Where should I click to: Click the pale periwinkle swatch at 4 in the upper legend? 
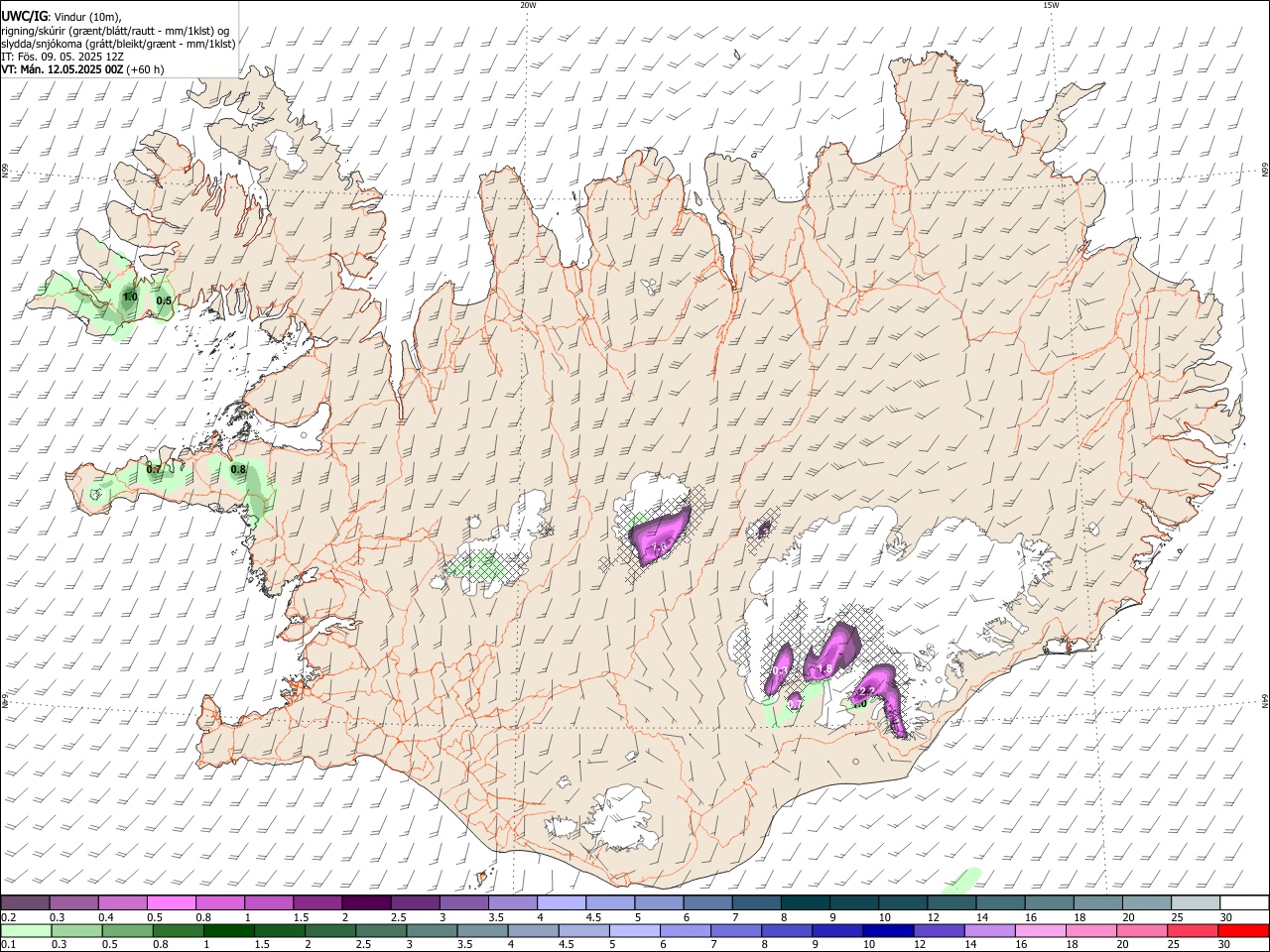[562, 902]
